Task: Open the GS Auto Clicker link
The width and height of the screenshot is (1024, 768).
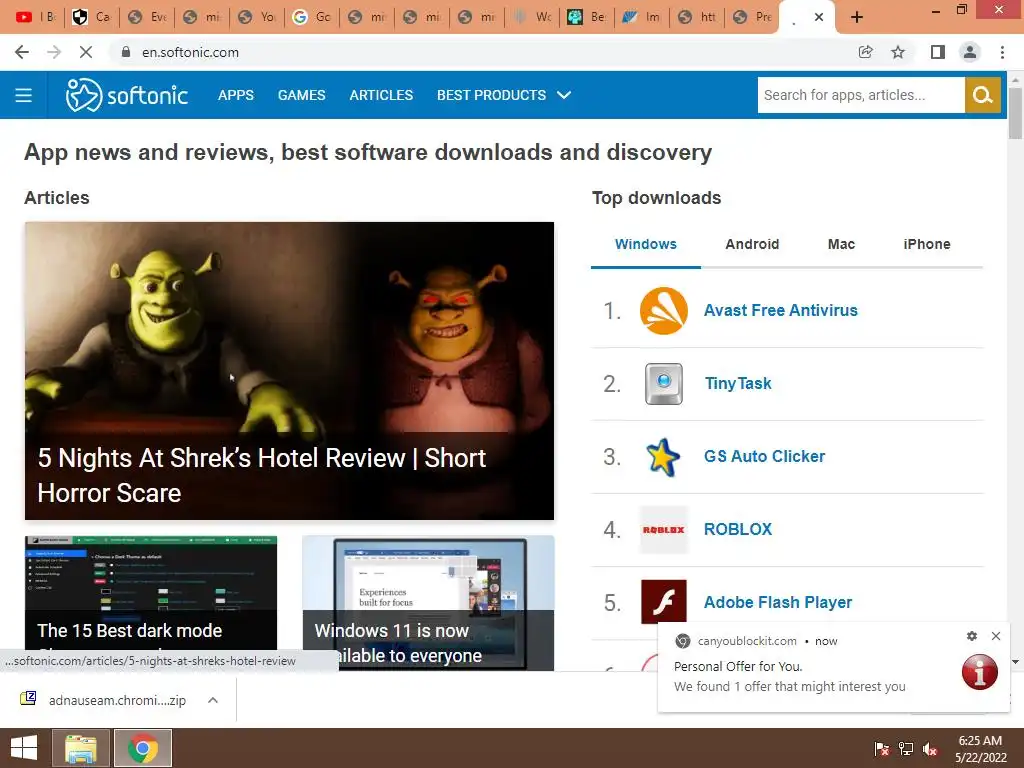Action: click(x=764, y=456)
